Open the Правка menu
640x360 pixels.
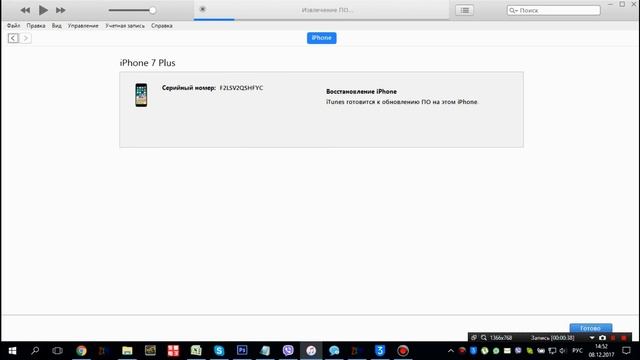point(36,26)
